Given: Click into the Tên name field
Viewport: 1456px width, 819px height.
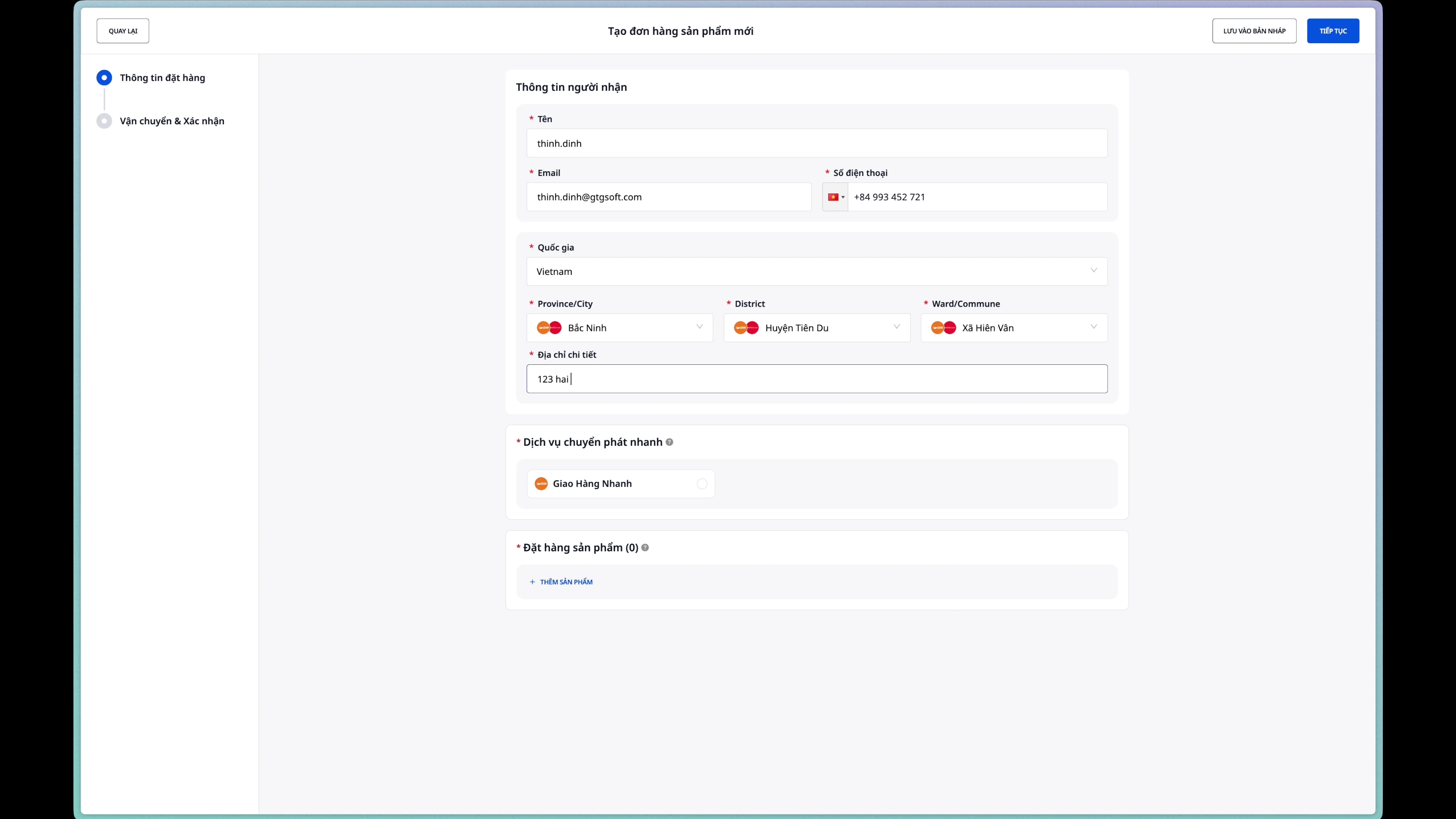Looking at the screenshot, I should coord(816,144).
